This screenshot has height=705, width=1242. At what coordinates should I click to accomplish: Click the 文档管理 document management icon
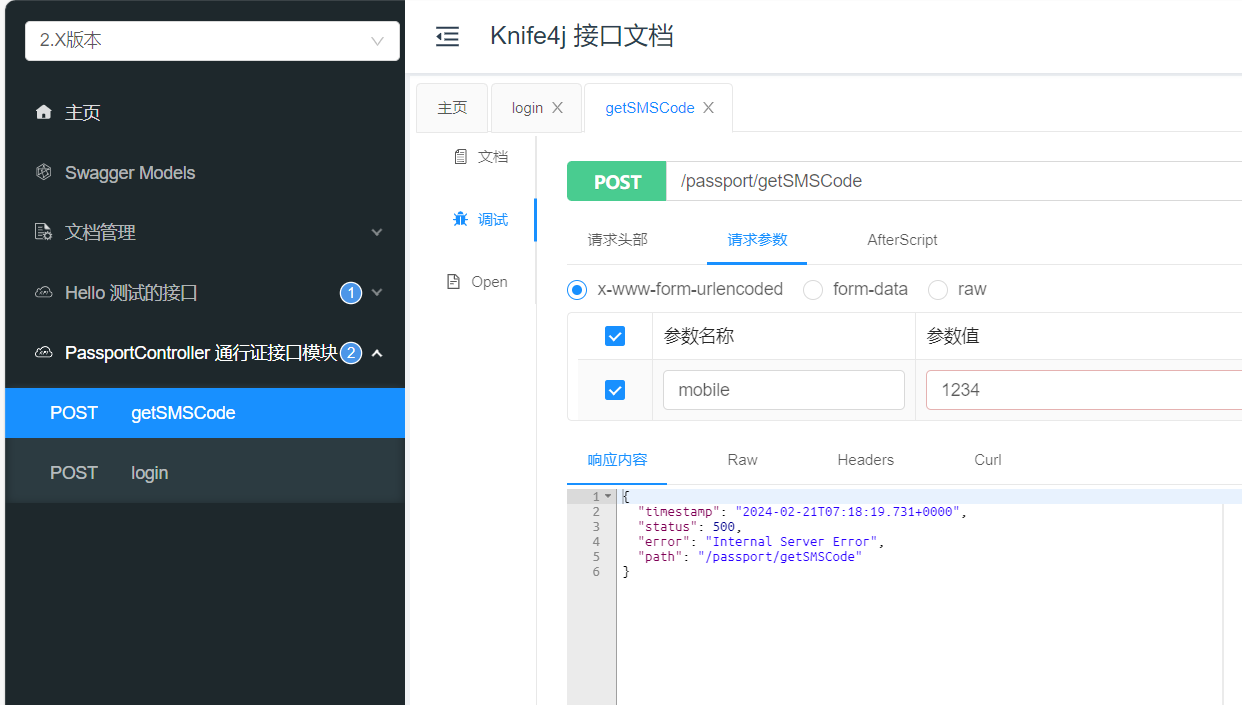point(43,232)
